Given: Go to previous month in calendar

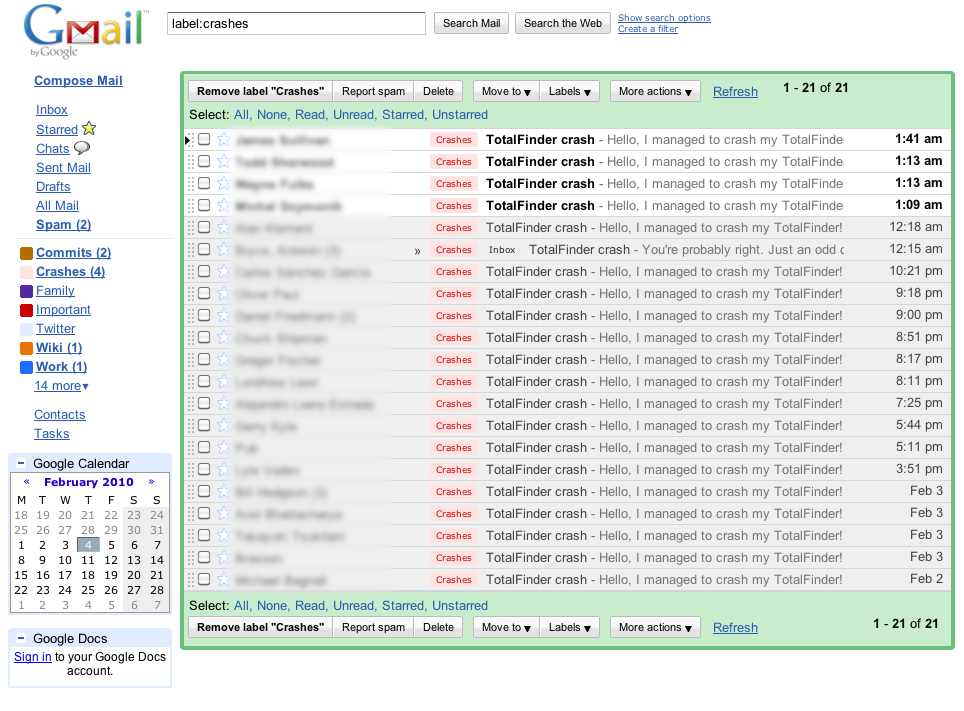Looking at the screenshot, I should pyautogui.click(x=26, y=482).
